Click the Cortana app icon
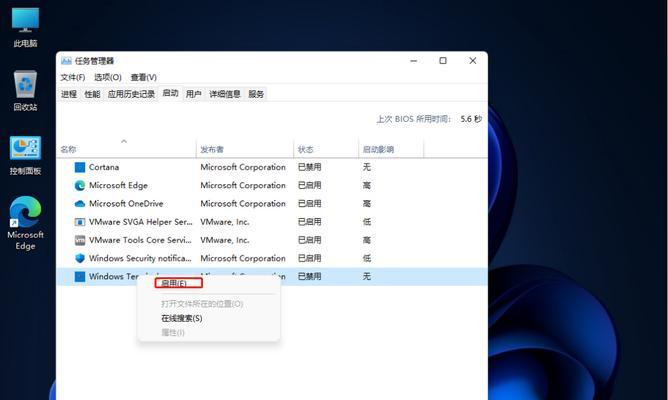This screenshot has height=400, width=668. 80,167
